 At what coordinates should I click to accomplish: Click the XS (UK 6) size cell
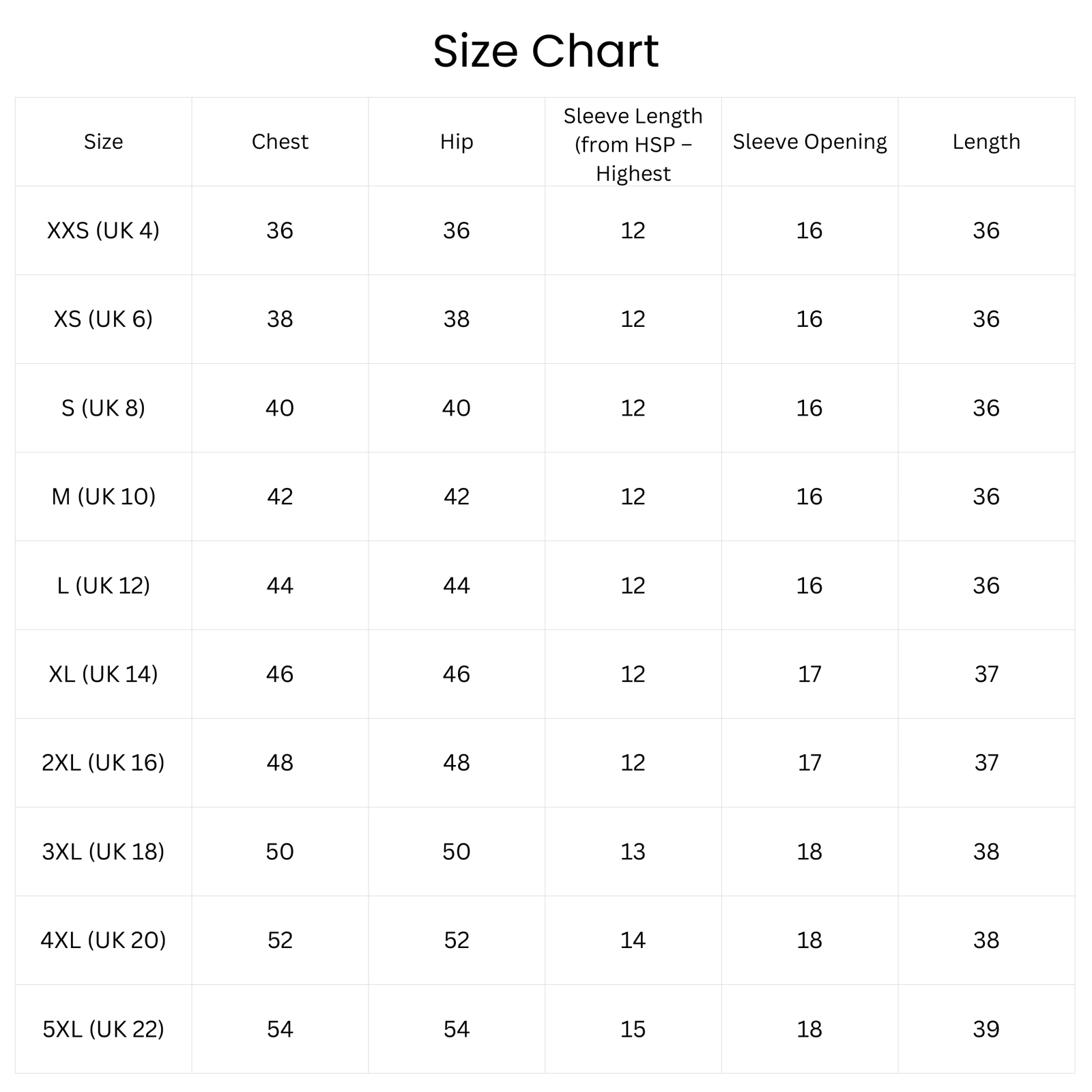click(104, 319)
